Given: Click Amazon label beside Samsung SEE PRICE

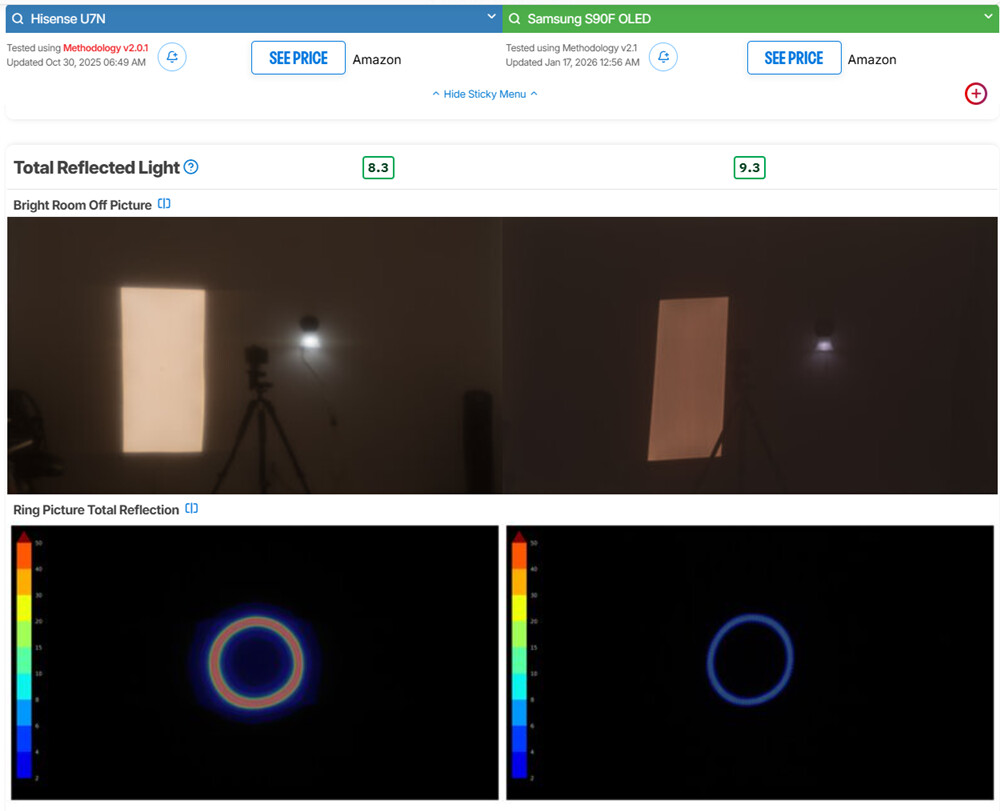Looking at the screenshot, I should 872,60.
